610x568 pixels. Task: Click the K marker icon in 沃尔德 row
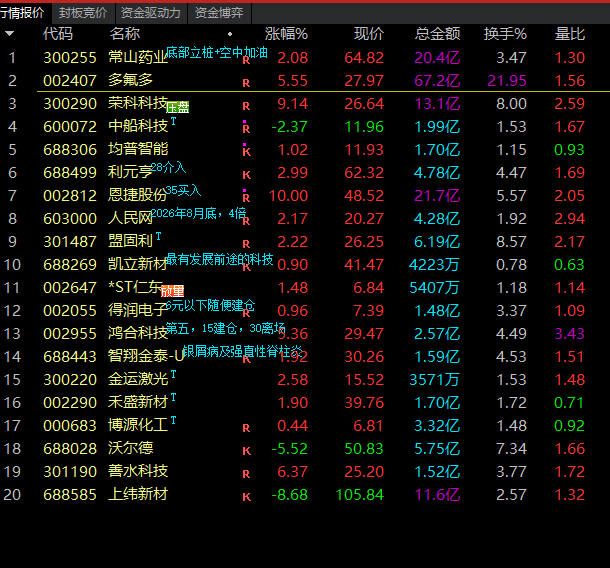pyautogui.click(x=247, y=451)
